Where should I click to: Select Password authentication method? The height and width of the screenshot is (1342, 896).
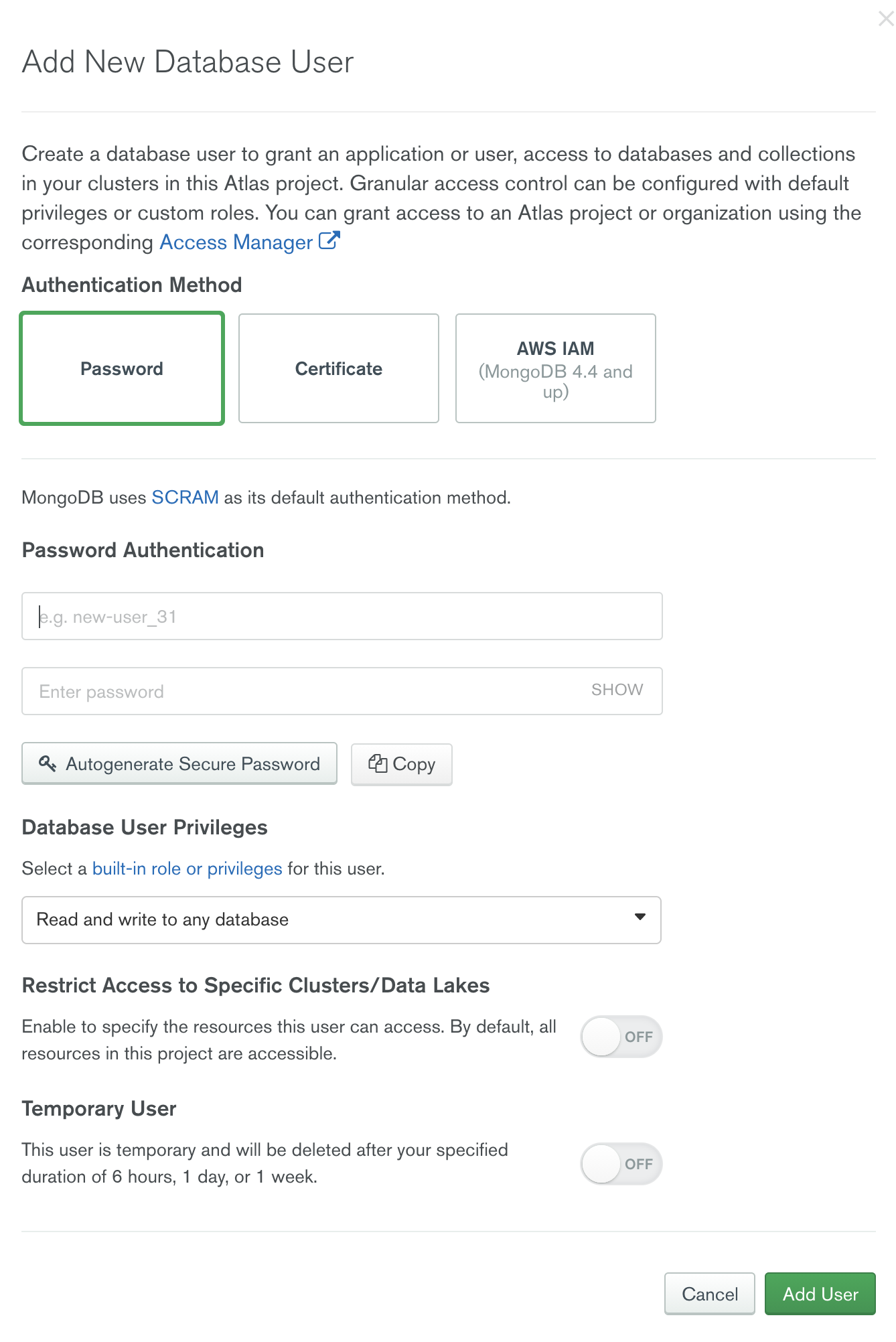tap(122, 368)
